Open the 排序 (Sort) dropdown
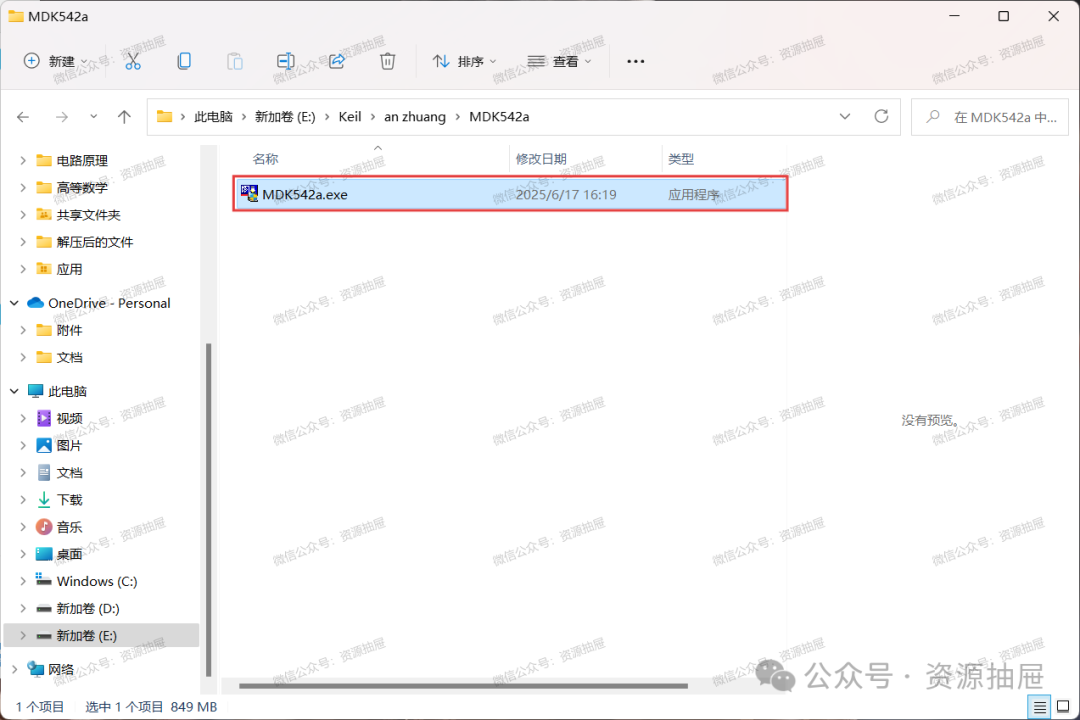The height and width of the screenshot is (720, 1080). point(464,61)
